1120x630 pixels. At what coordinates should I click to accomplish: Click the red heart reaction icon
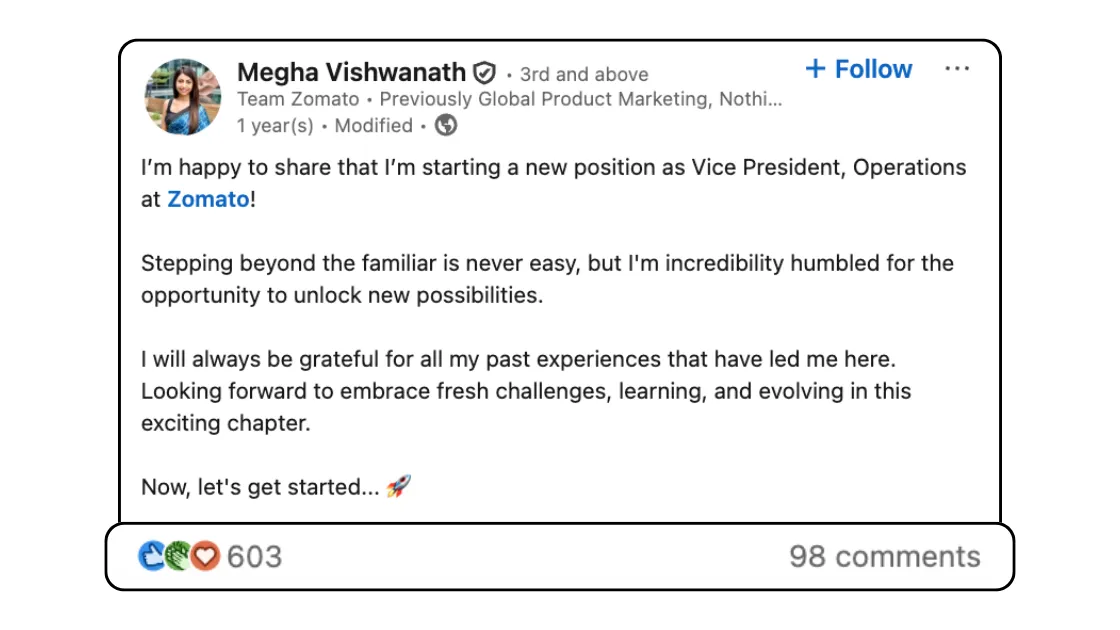205,556
